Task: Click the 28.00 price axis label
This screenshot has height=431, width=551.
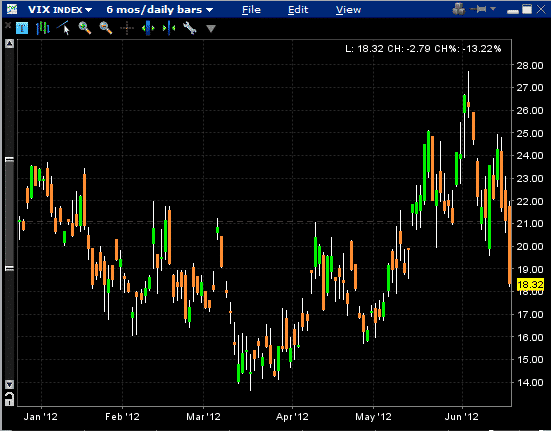Action: click(530, 65)
